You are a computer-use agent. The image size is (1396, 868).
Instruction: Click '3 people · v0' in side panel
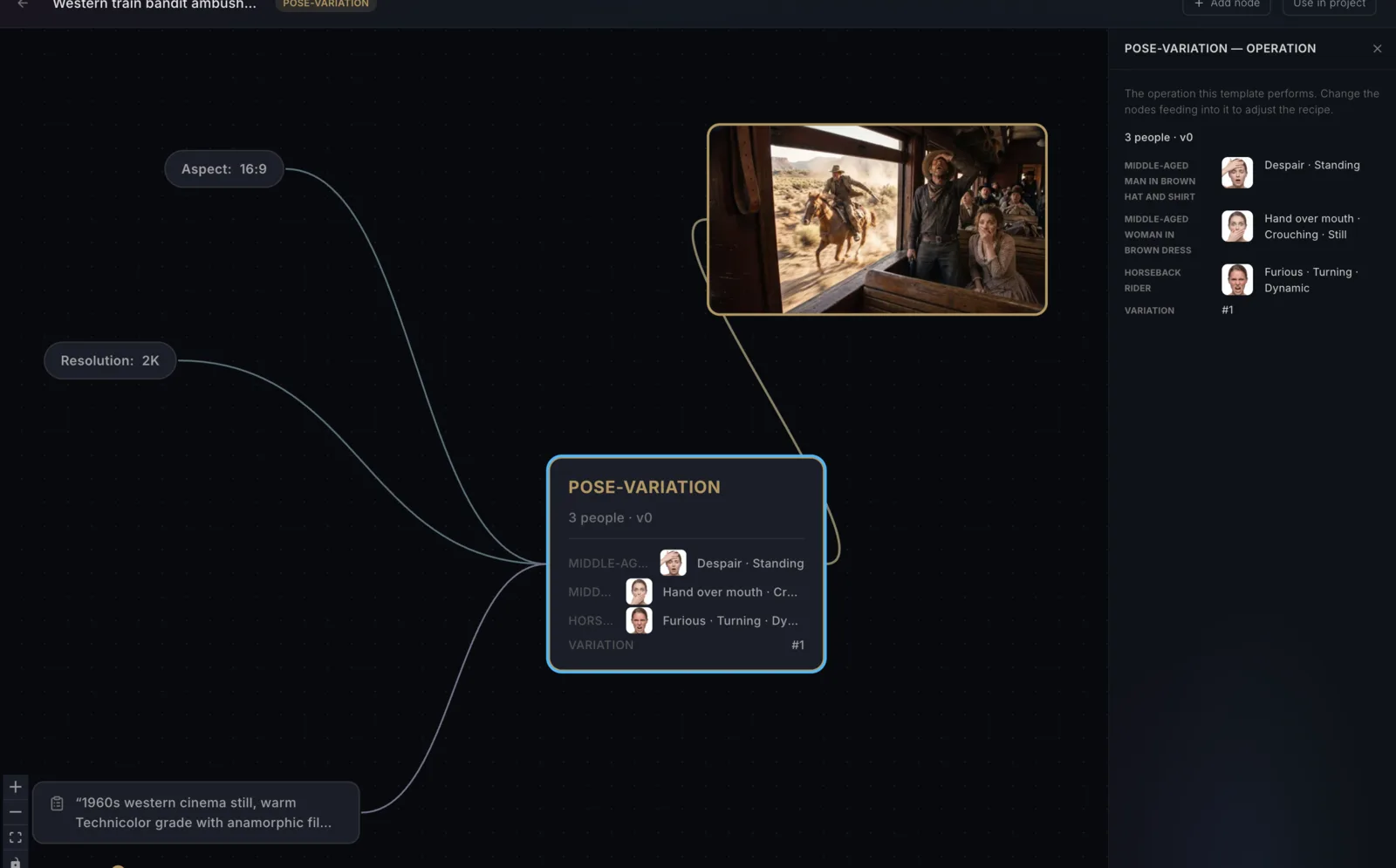(1158, 137)
